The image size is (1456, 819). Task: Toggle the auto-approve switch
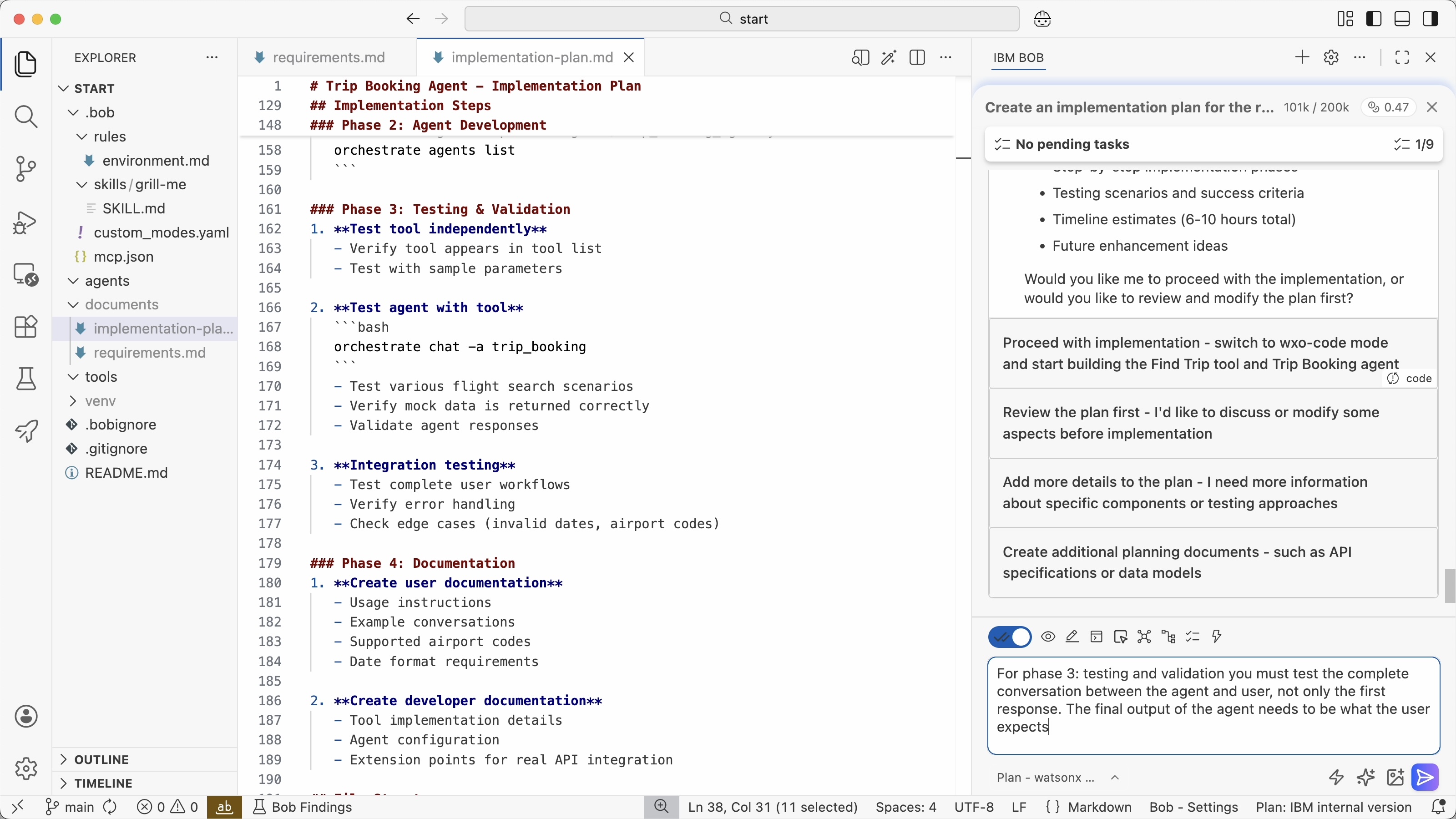coord(1010,637)
